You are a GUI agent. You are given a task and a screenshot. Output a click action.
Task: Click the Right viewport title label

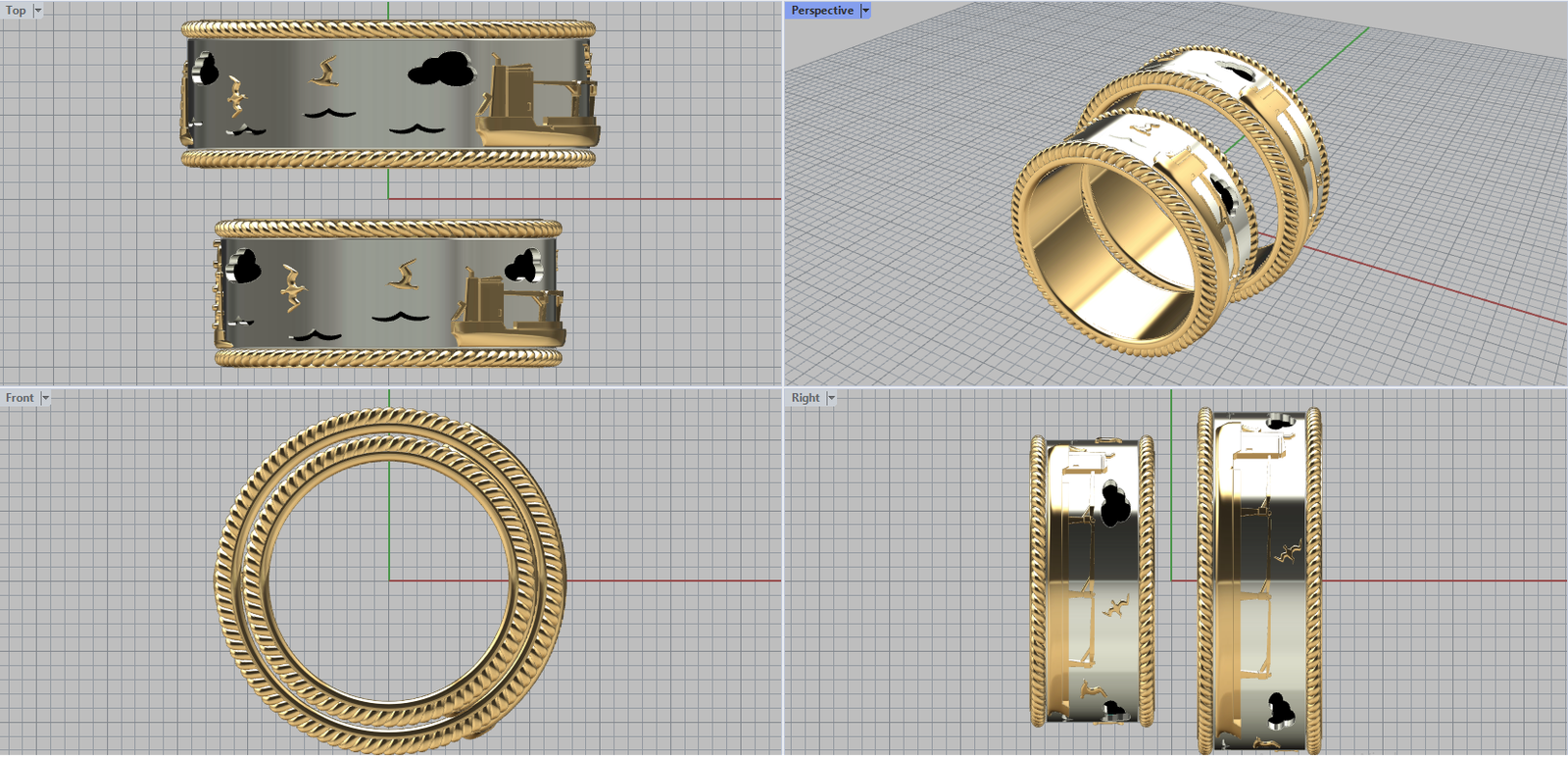pos(805,398)
